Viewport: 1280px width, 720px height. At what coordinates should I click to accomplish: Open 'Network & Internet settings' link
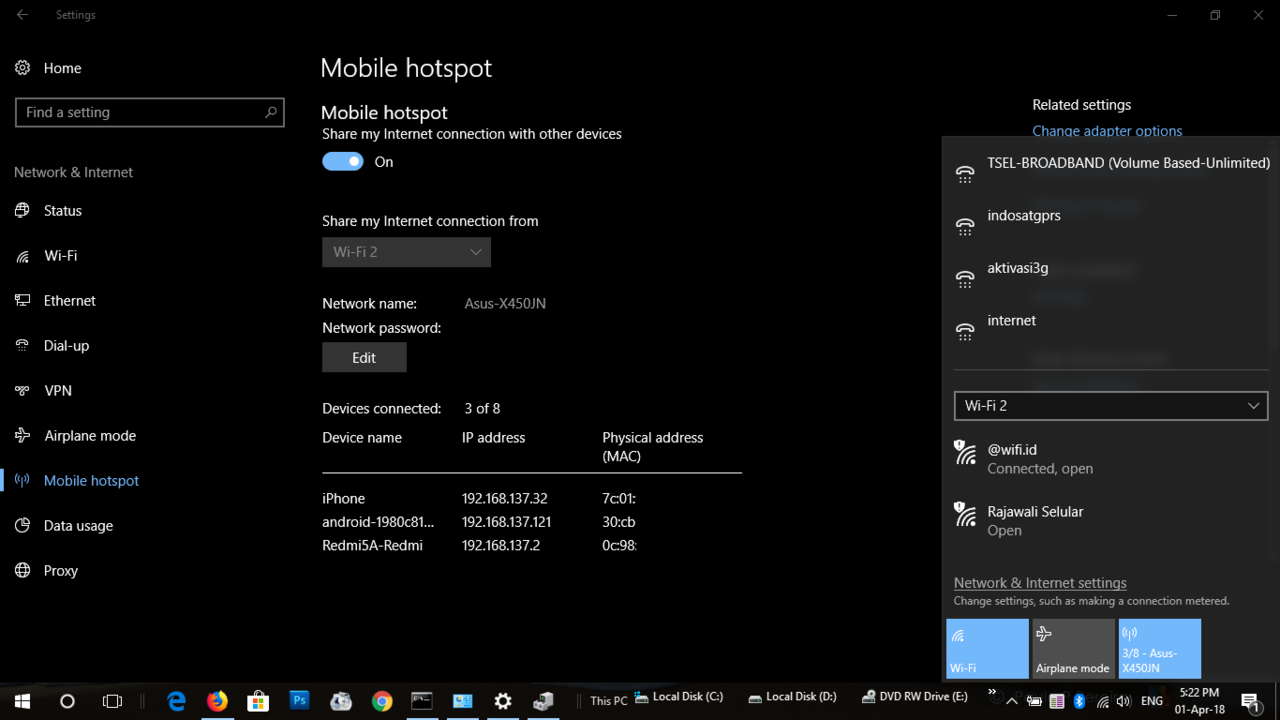pyautogui.click(x=1040, y=583)
